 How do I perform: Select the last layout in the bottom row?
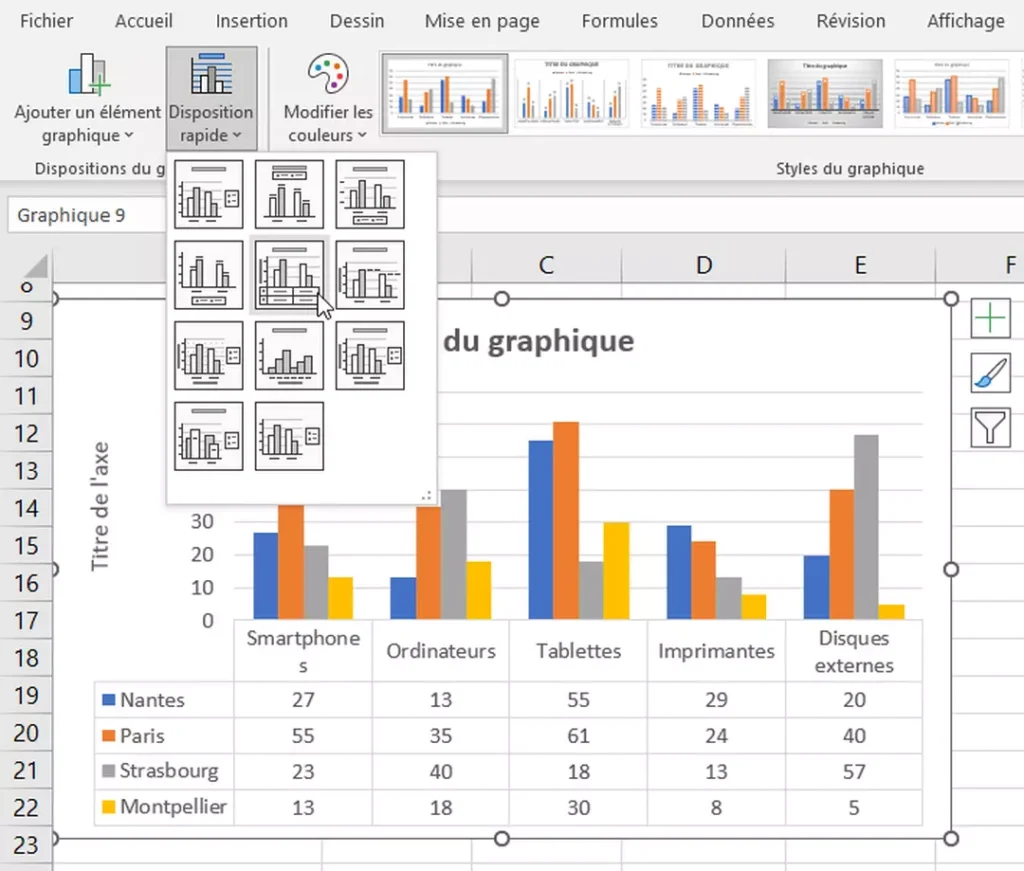[x=289, y=436]
